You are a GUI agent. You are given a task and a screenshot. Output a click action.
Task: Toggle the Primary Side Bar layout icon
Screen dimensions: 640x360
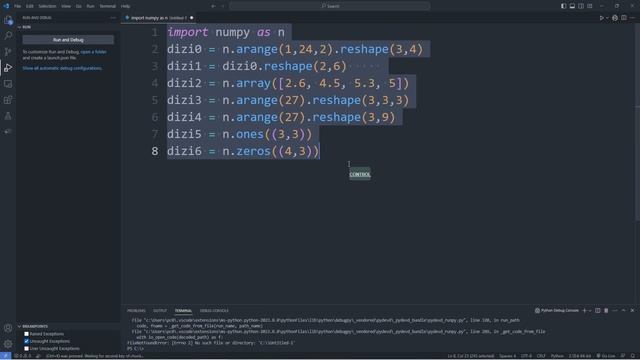[563, 6]
